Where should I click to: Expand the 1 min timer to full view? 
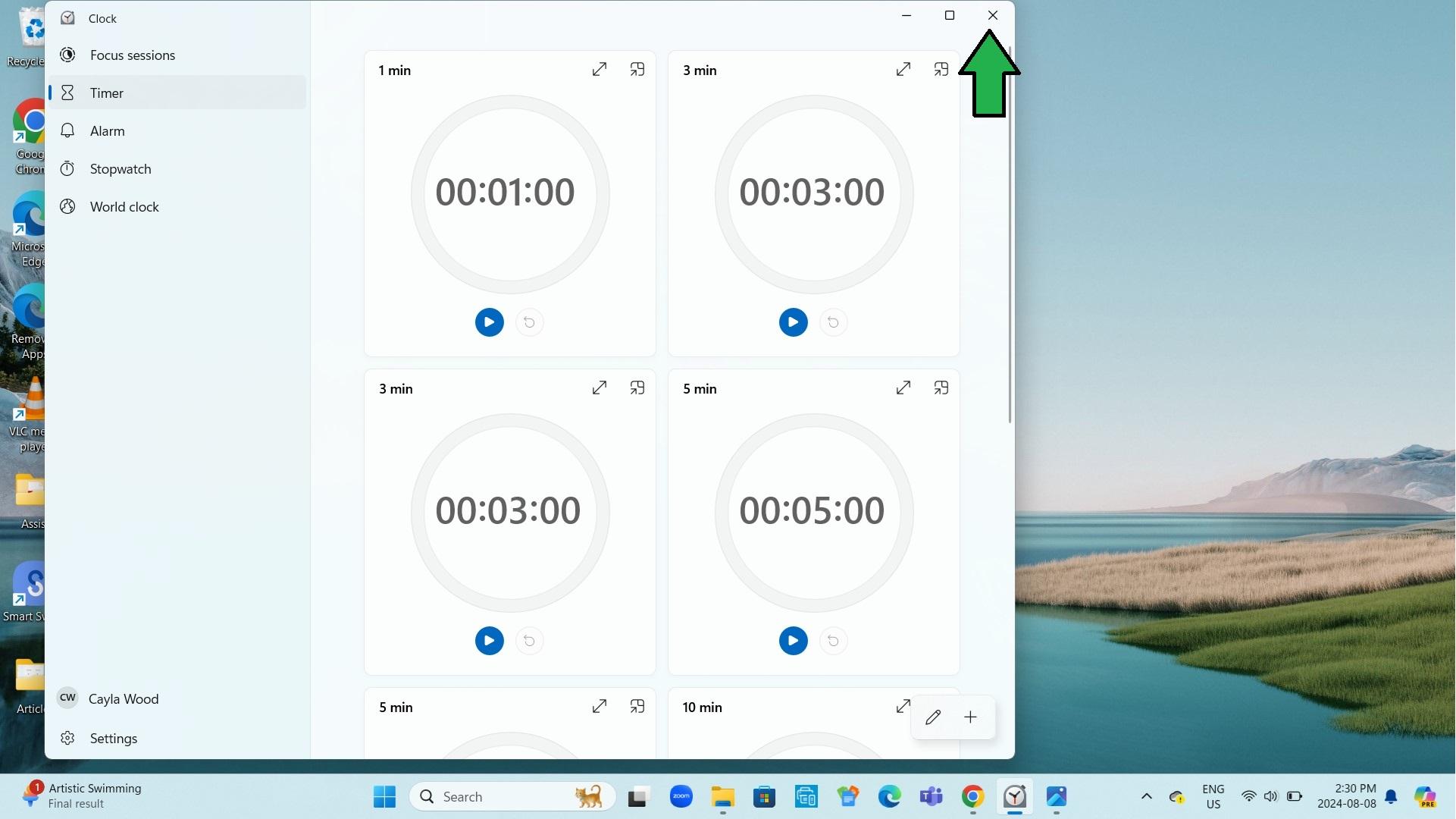tap(600, 70)
